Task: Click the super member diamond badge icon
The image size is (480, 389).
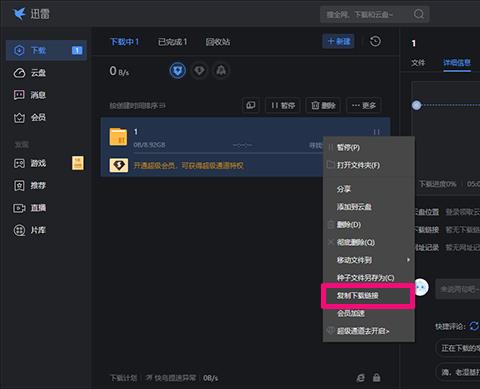Action: (x=119, y=165)
